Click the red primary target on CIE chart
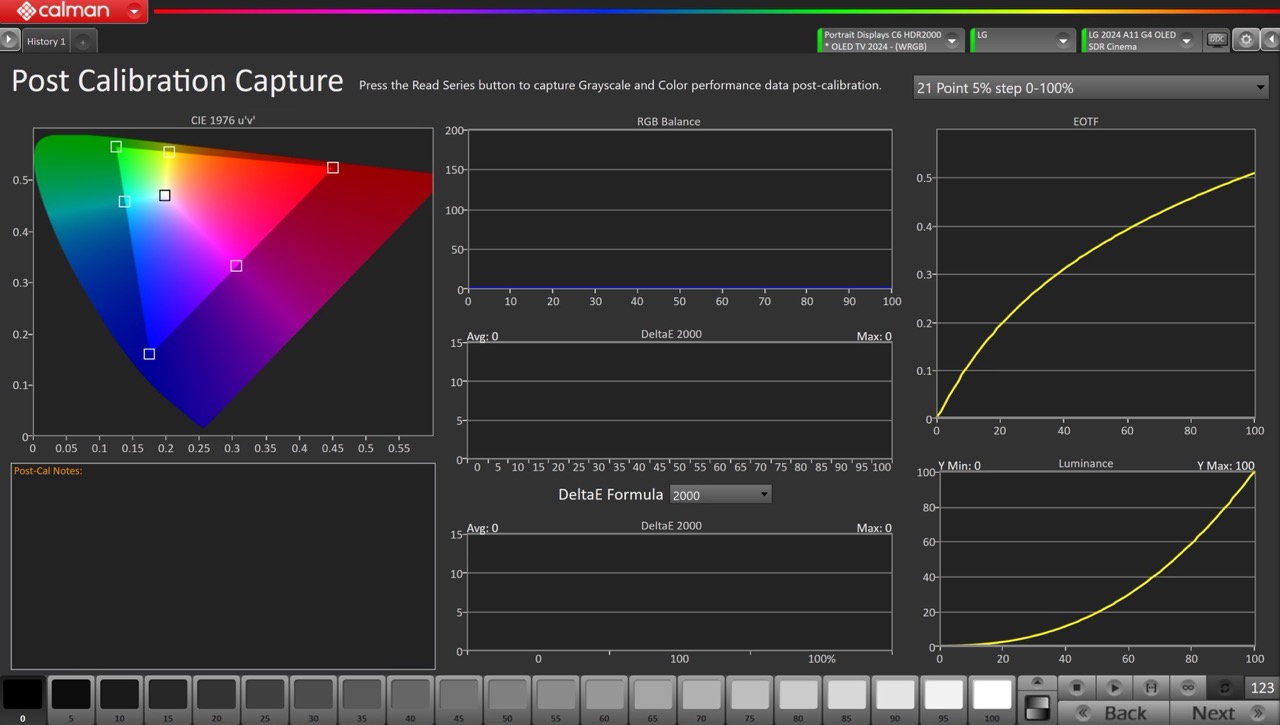 pos(333,168)
